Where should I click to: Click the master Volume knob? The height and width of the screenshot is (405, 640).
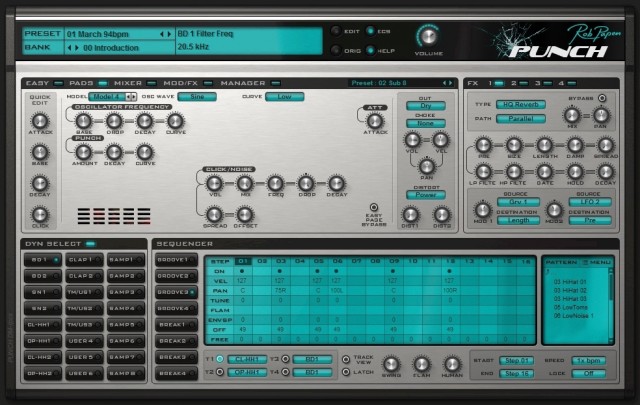(x=428, y=39)
